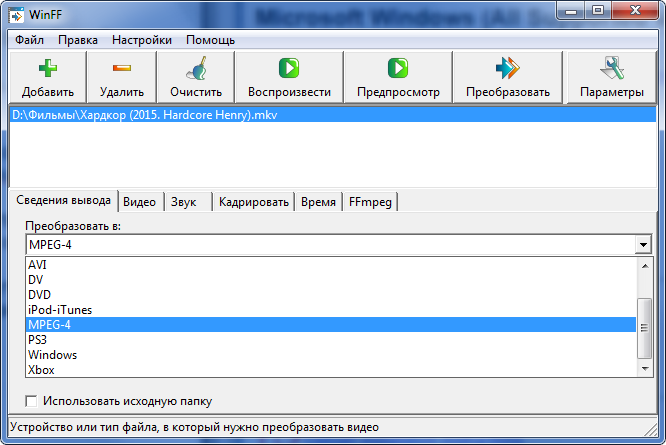The width and height of the screenshot is (666, 445).
Task: Click the green plus Добавить icon
Action: [x=48, y=68]
